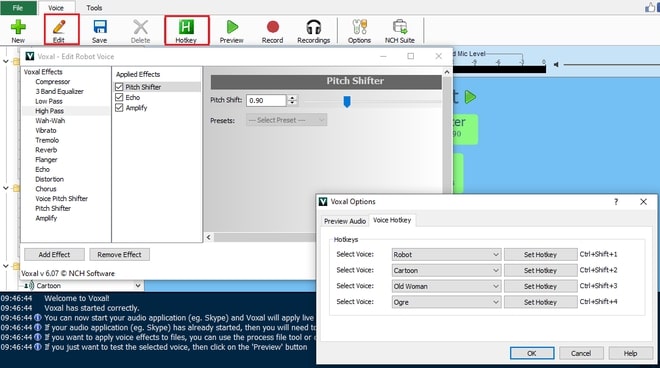
Task: Select Voice Pitch Shifter effect
Action: (61, 198)
